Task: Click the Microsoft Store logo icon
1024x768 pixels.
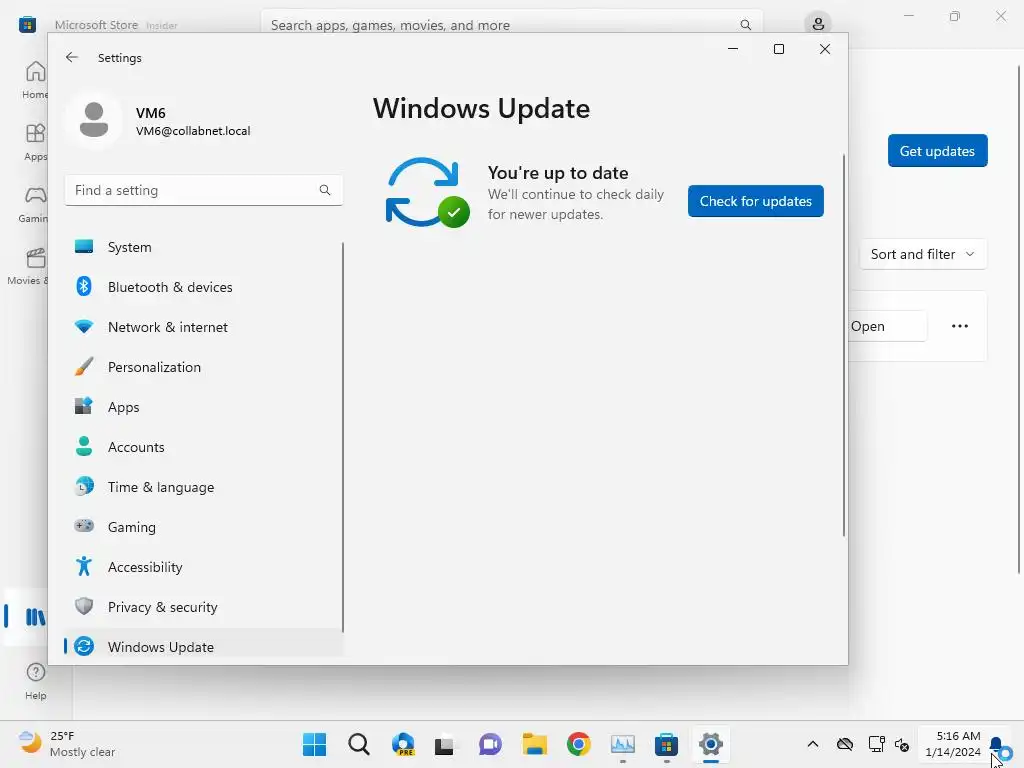Action: (x=27, y=25)
